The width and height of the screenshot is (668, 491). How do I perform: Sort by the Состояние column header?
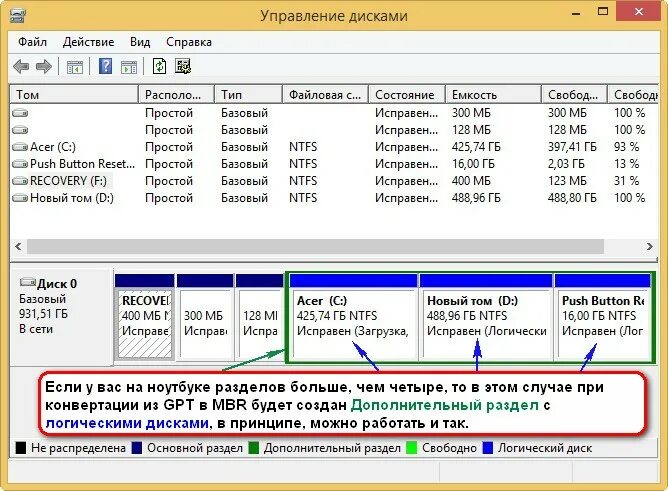(x=407, y=95)
